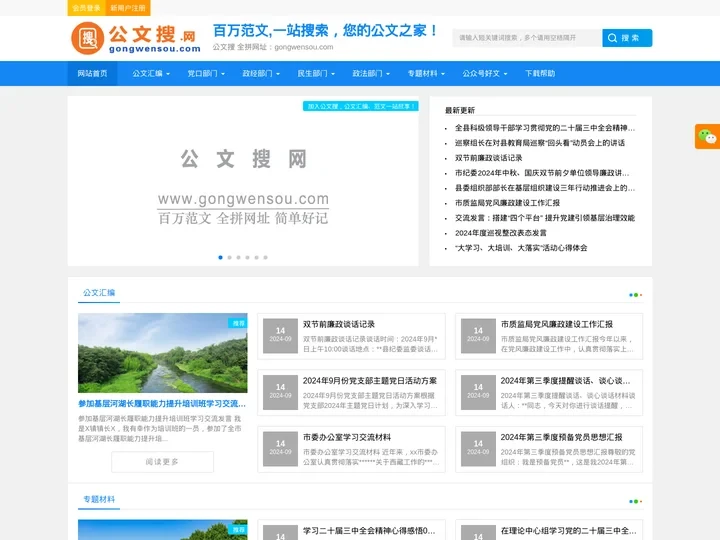The image size is (720, 540).
Task: Open 双节前廉政谈话记录 card title
Action: coord(339,324)
